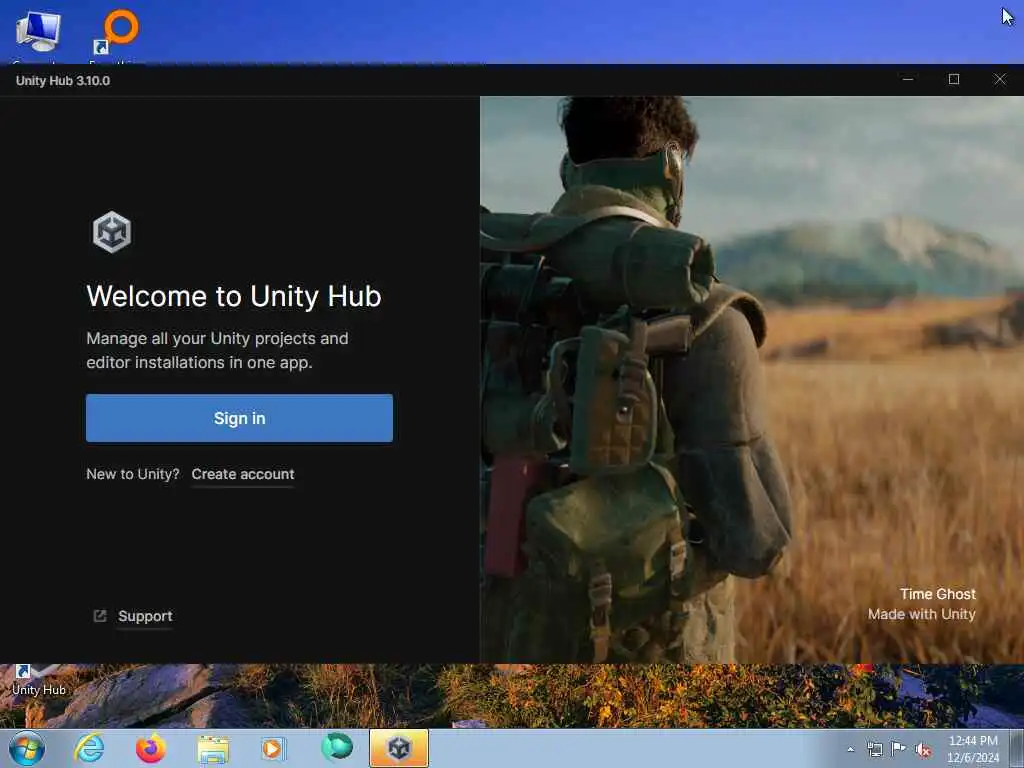Open the Action Center flag icon
Screen dimensions: 1024x768
(x=899, y=748)
